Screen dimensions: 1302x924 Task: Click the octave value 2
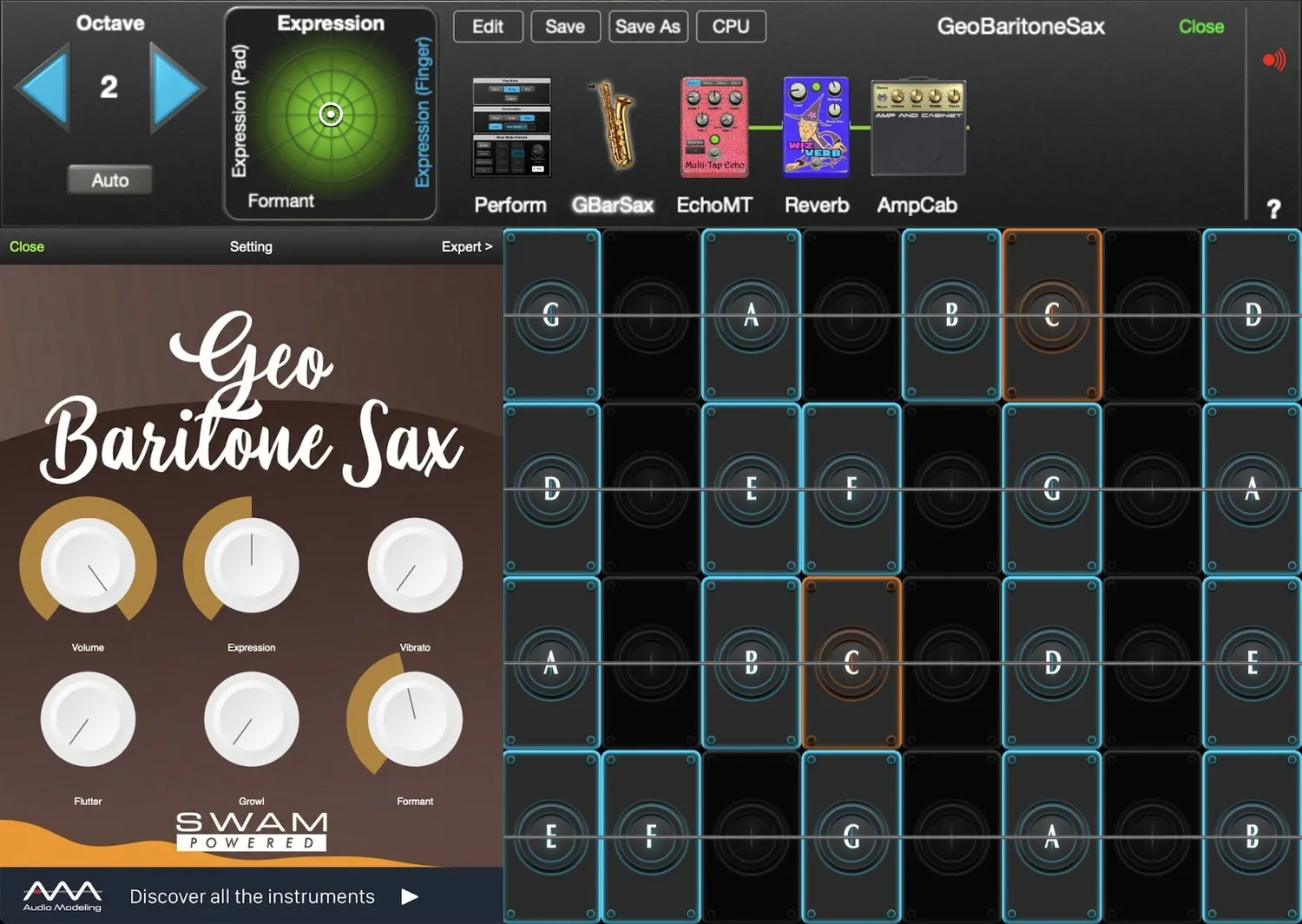pos(108,87)
